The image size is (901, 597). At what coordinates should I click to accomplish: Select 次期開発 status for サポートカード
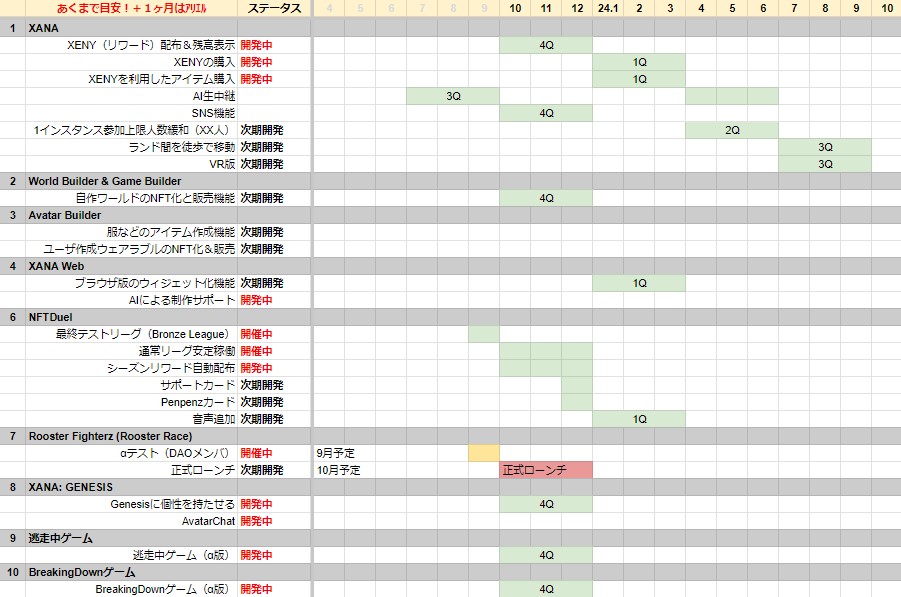(262, 385)
